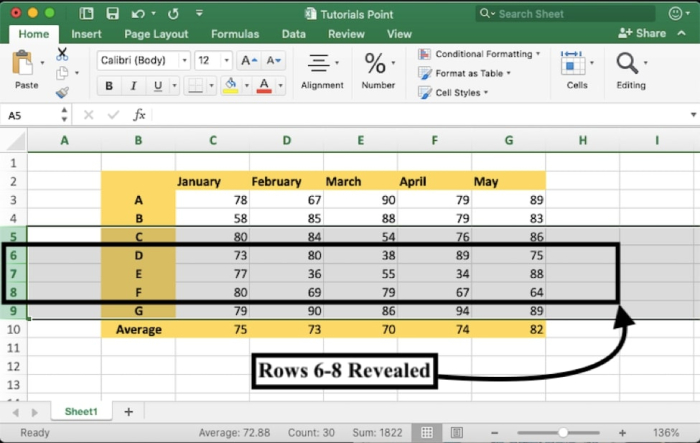The image size is (700, 443).
Task: Click the Insert Function fx icon
Action: (x=139, y=115)
